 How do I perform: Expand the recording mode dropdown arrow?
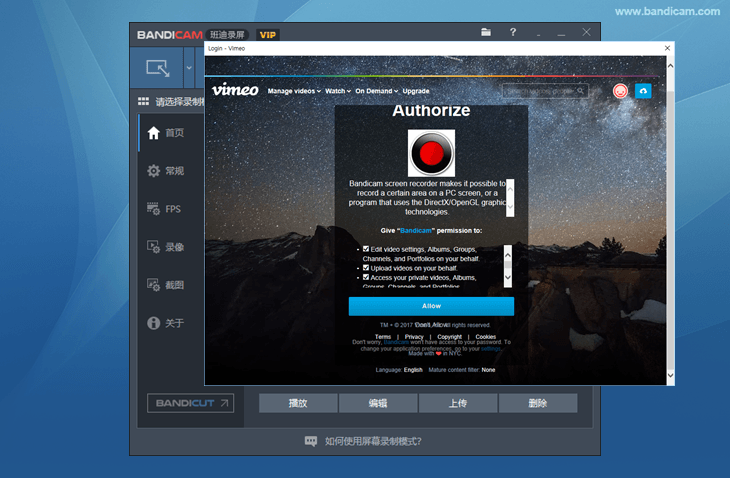[x=189, y=68]
